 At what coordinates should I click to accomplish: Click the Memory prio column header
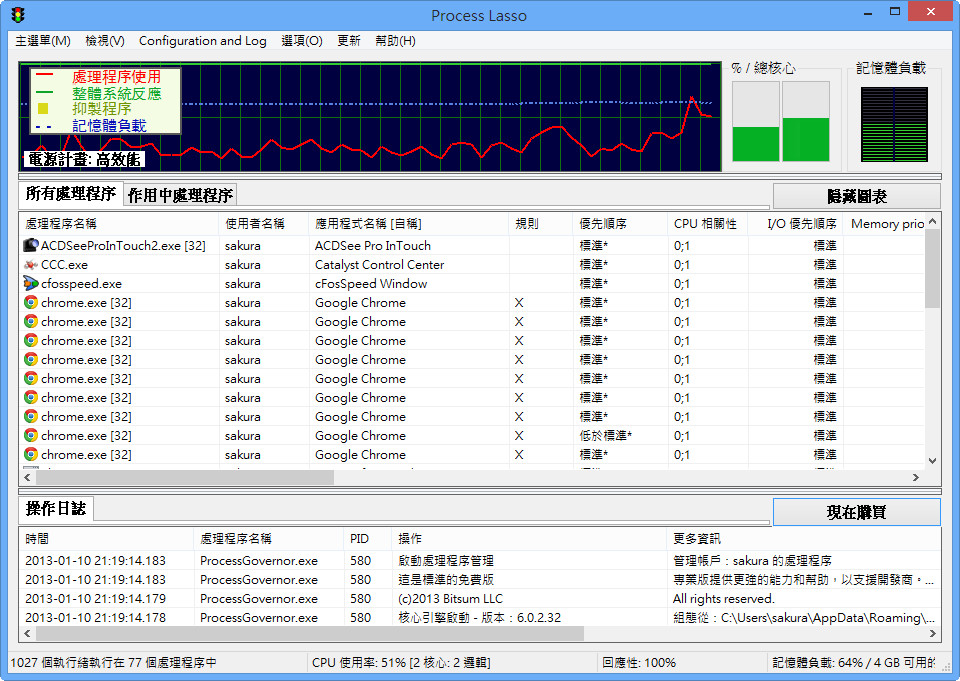pos(884,224)
